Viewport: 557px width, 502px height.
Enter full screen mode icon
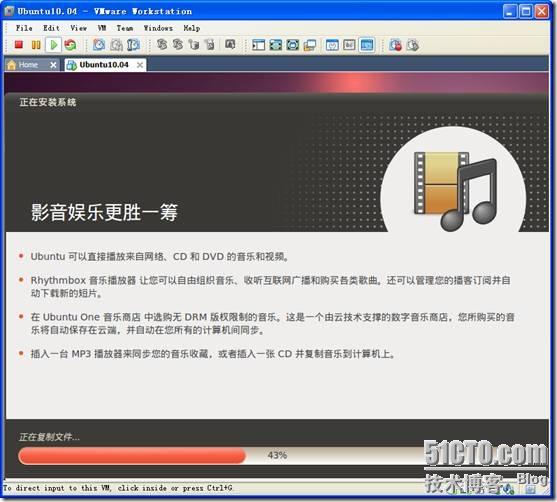(x=293, y=45)
